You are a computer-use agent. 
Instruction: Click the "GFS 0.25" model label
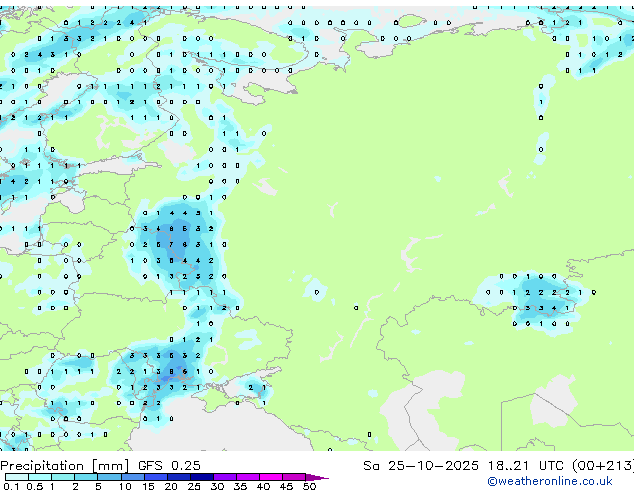coord(169,466)
